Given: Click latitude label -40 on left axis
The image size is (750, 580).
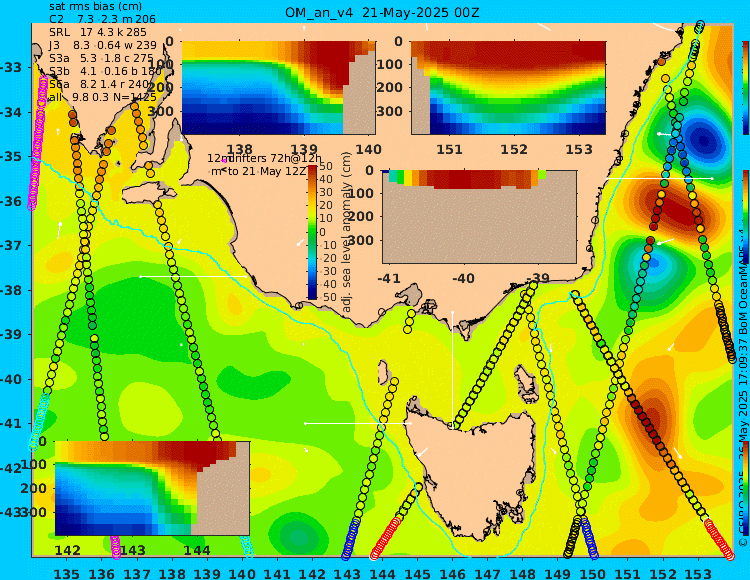Looking at the screenshot, I should [x=9, y=379].
